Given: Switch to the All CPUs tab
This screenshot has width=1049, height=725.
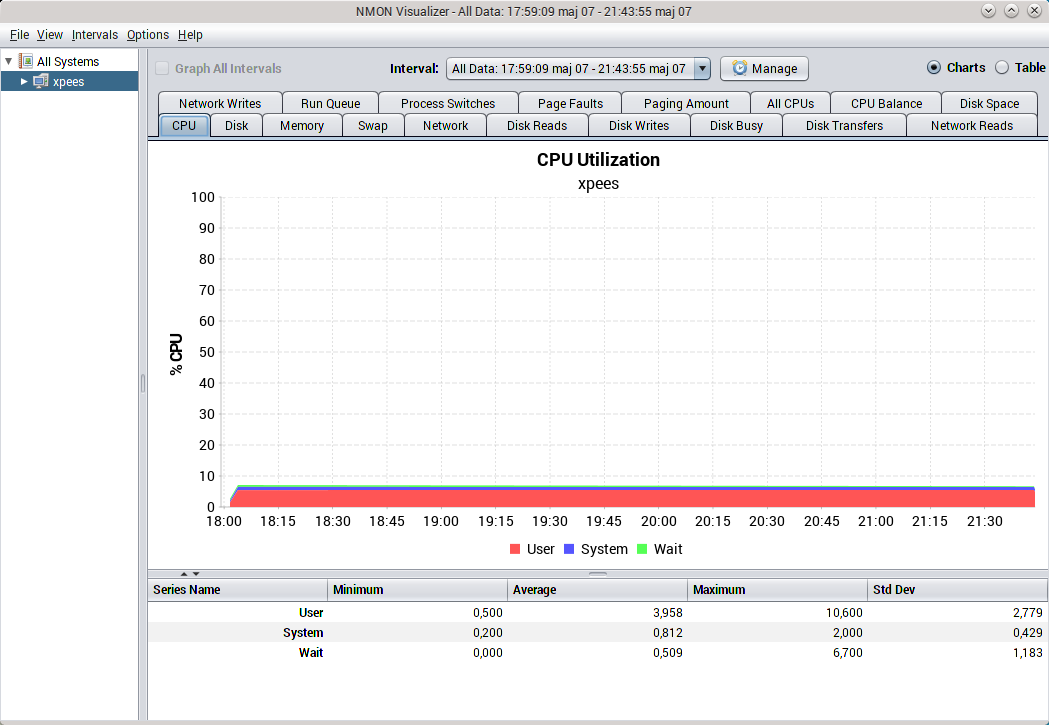Looking at the screenshot, I should [790, 103].
